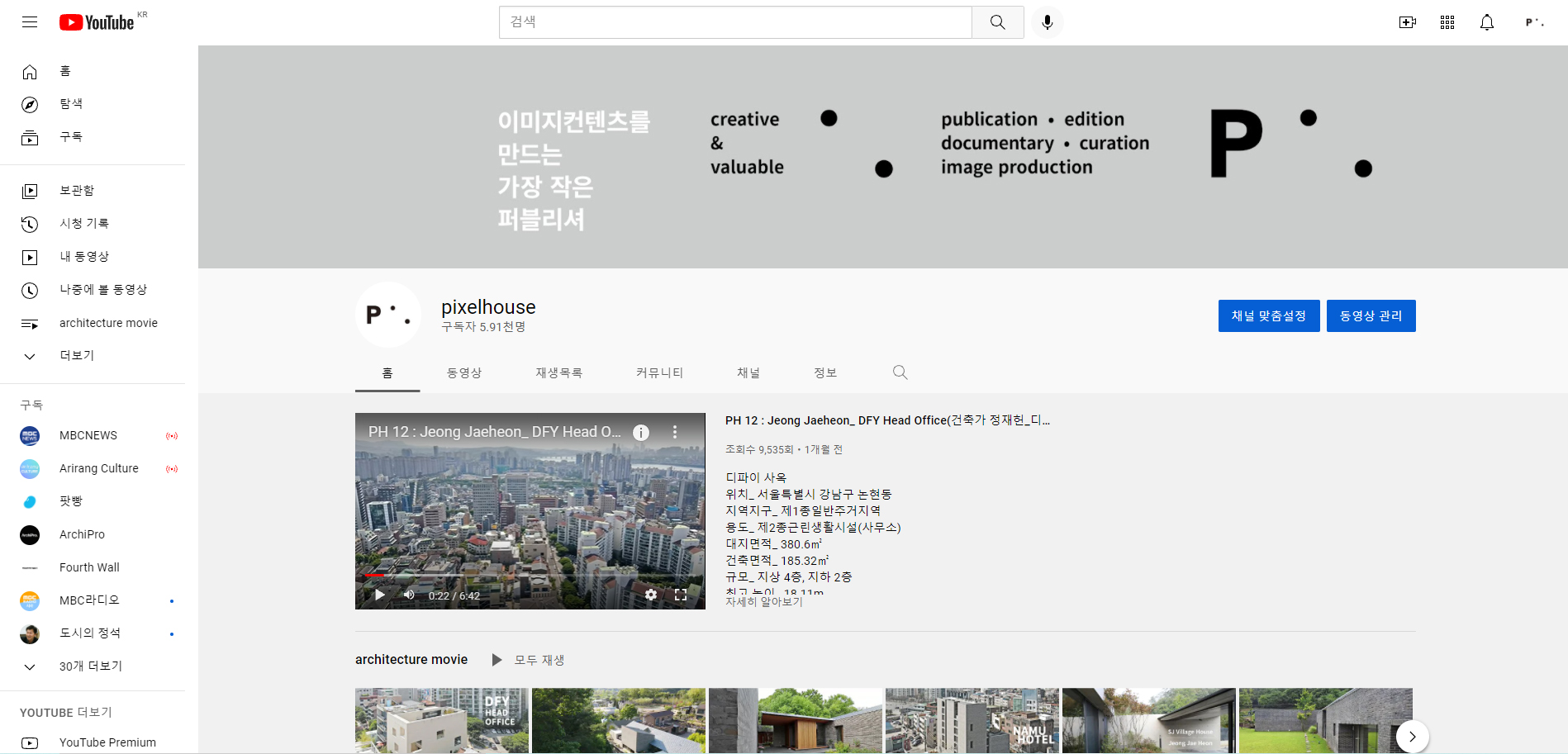Open MBCNEWS subscription channel
This screenshot has height=754, width=1568.
[x=93, y=435]
